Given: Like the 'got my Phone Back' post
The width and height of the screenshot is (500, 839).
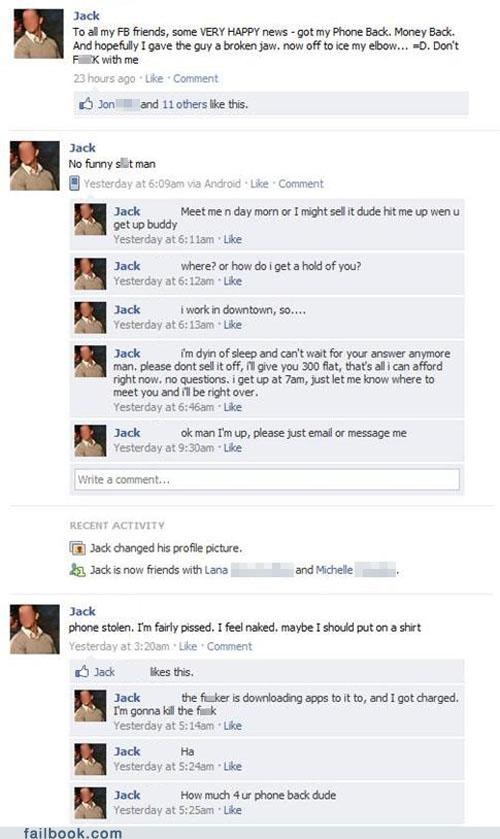Looking at the screenshot, I should click(x=154, y=79).
